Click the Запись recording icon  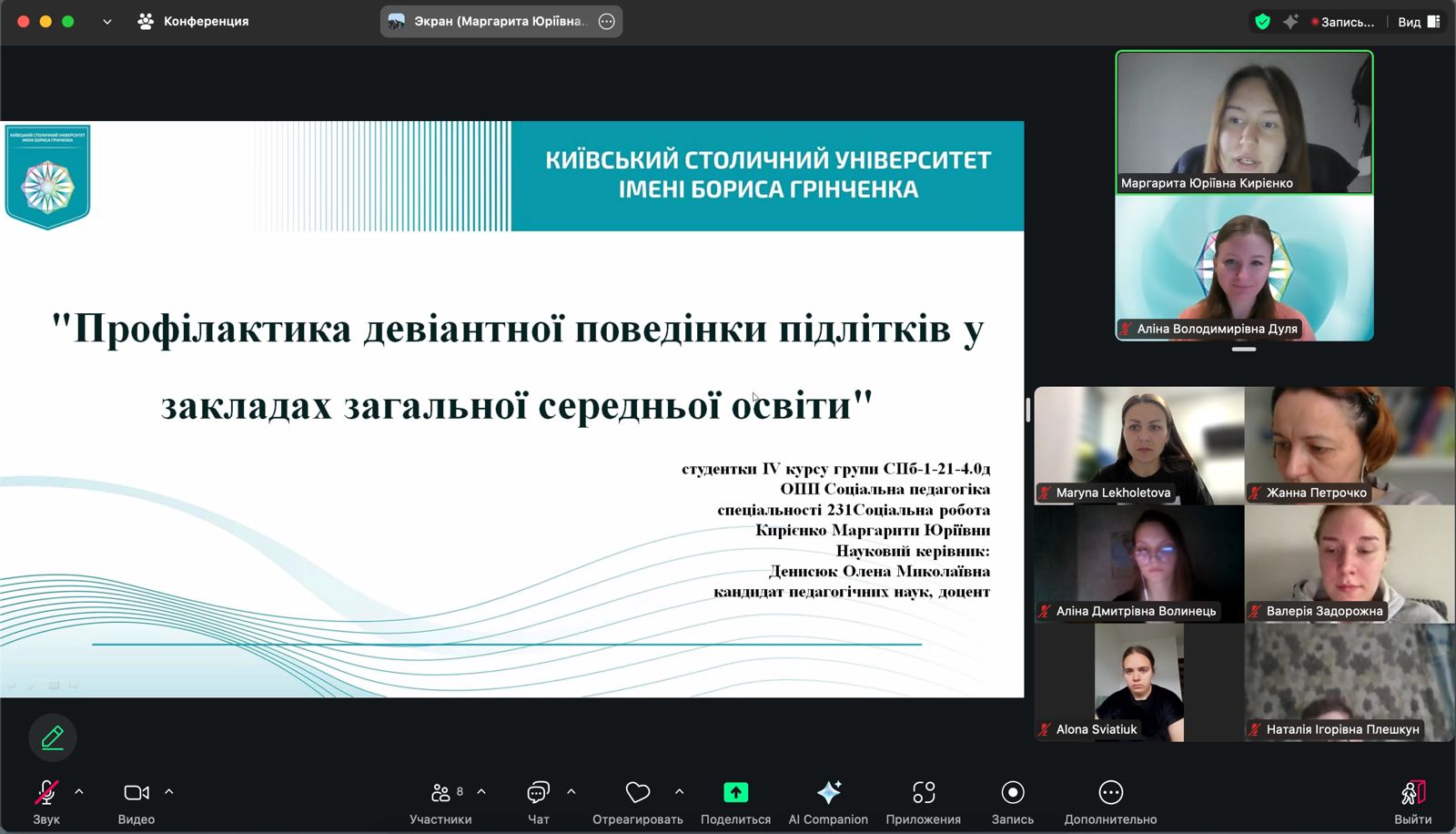pyautogui.click(x=1011, y=792)
